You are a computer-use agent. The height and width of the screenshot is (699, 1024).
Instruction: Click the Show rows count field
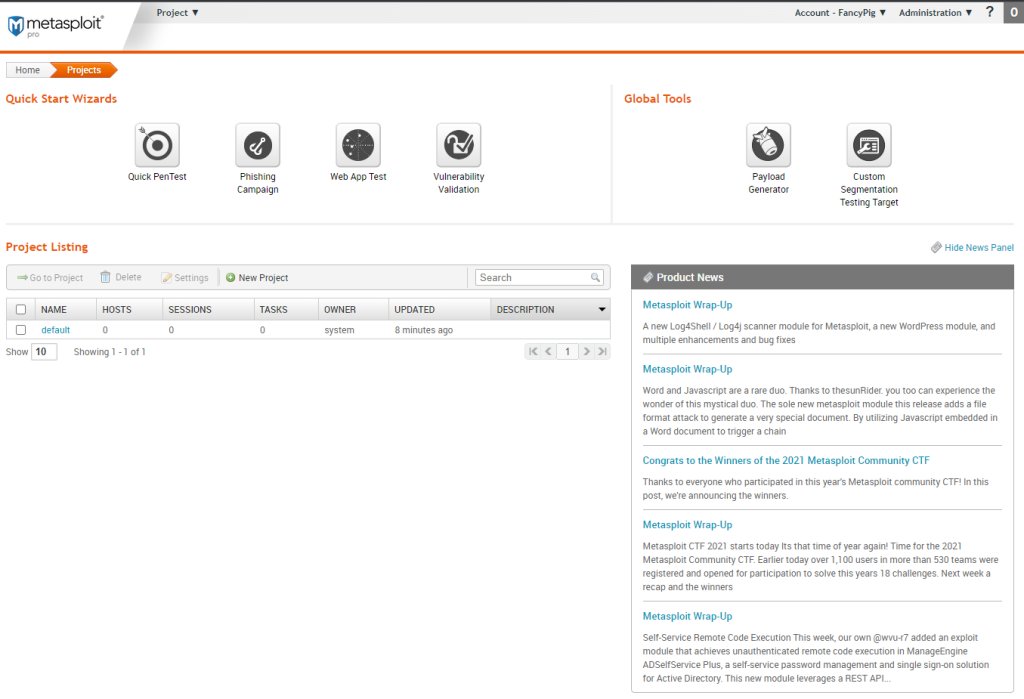pyautogui.click(x=44, y=351)
